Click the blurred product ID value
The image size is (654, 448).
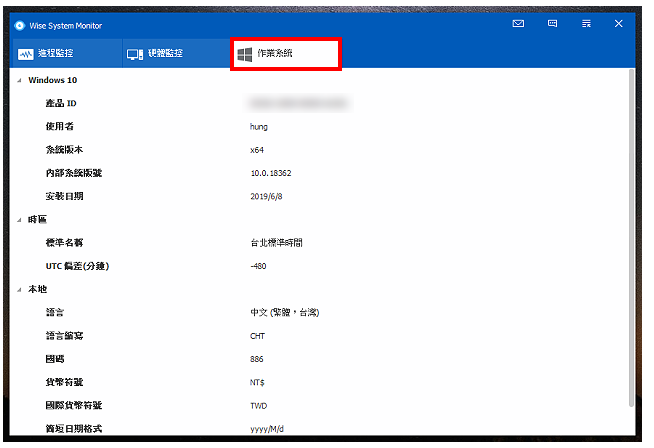[298, 103]
